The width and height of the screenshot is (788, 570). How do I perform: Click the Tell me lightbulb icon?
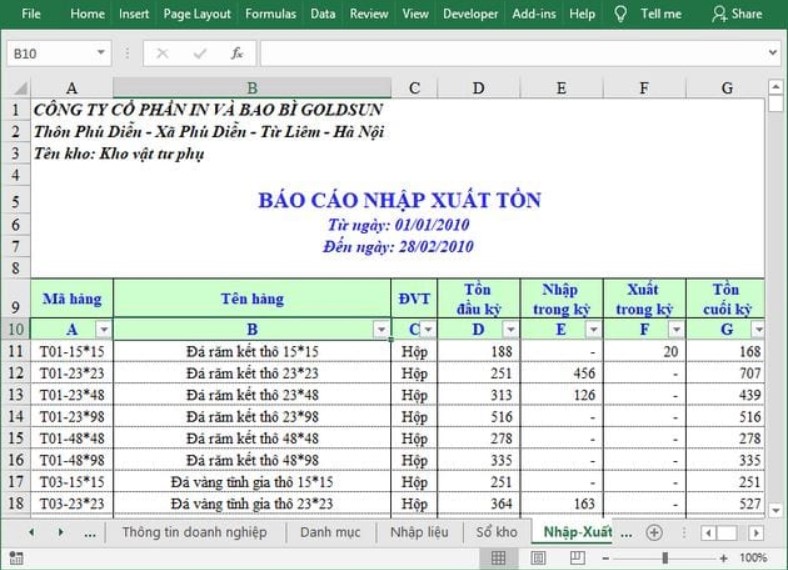[x=621, y=14]
